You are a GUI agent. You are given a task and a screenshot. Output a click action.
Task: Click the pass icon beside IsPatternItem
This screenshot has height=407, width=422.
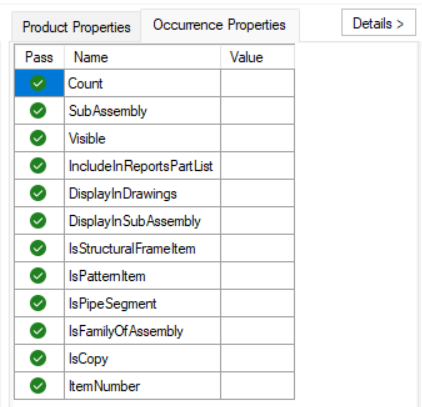pyautogui.click(x=38, y=276)
